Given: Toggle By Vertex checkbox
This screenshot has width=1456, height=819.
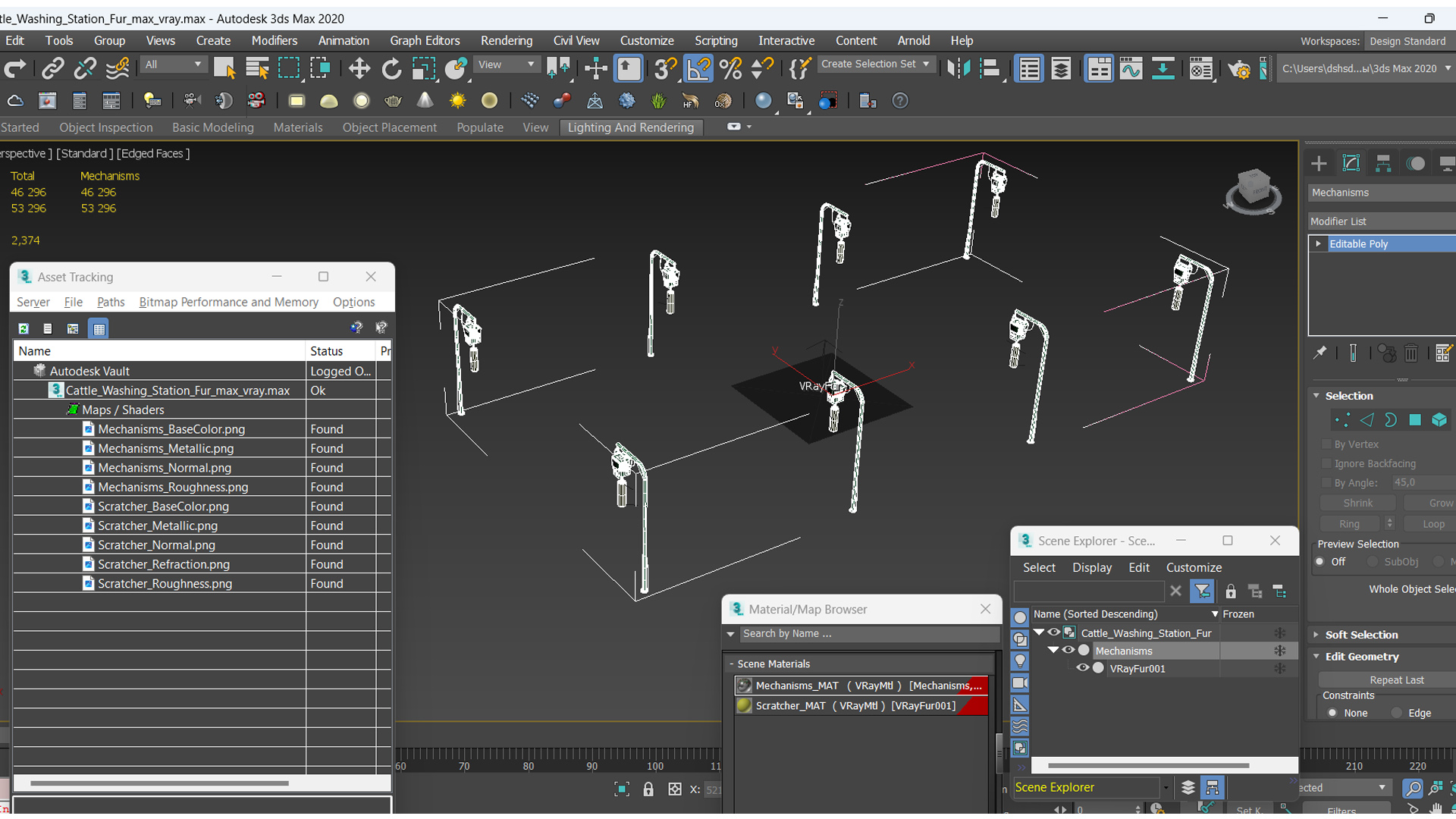Looking at the screenshot, I should pyautogui.click(x=1327, y=444).
